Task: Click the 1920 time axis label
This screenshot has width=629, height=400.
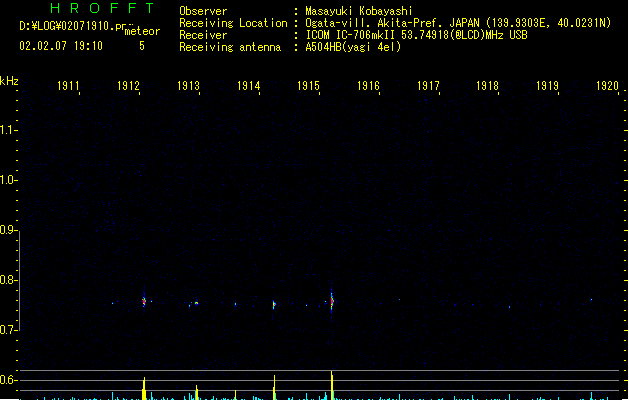Action: click(607, 86)
